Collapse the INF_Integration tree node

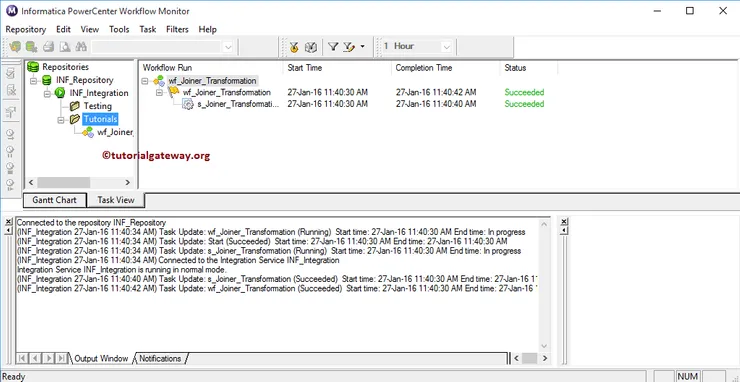click(47, 93)
